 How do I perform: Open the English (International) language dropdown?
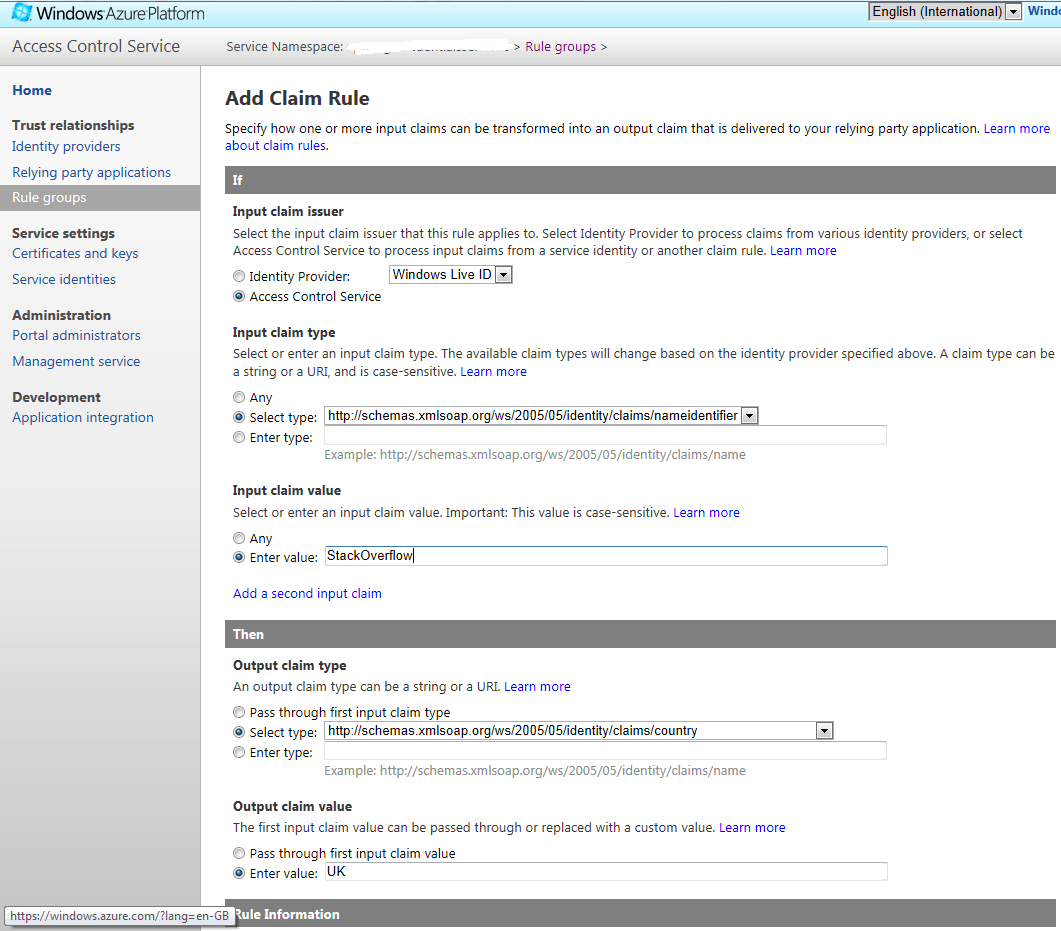[1011, 11]
